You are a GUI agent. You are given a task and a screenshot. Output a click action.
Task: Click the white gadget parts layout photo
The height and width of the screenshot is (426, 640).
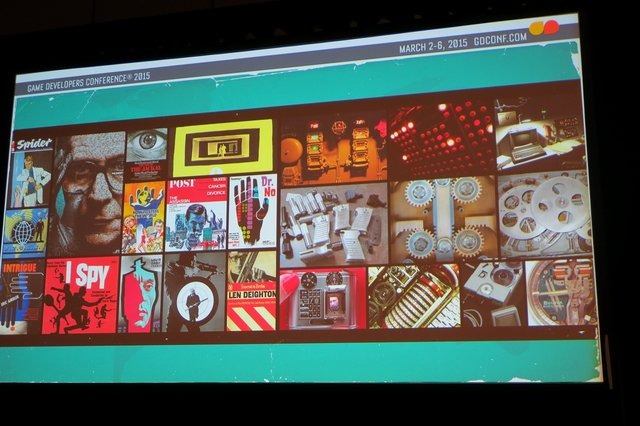[x=334, y=225]
